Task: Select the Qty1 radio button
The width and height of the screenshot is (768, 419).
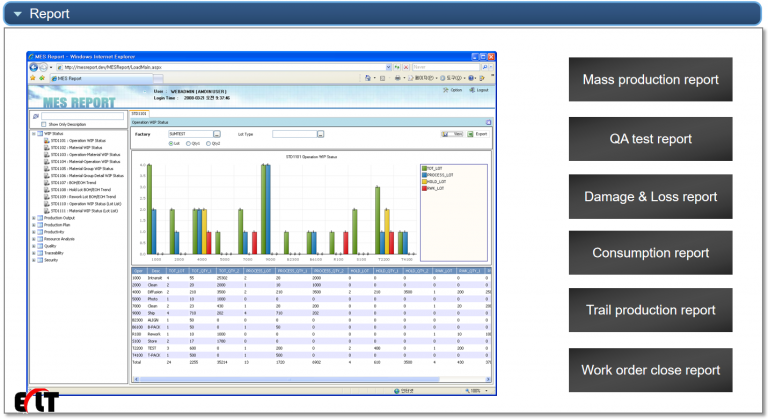Action: pos(189,142)
